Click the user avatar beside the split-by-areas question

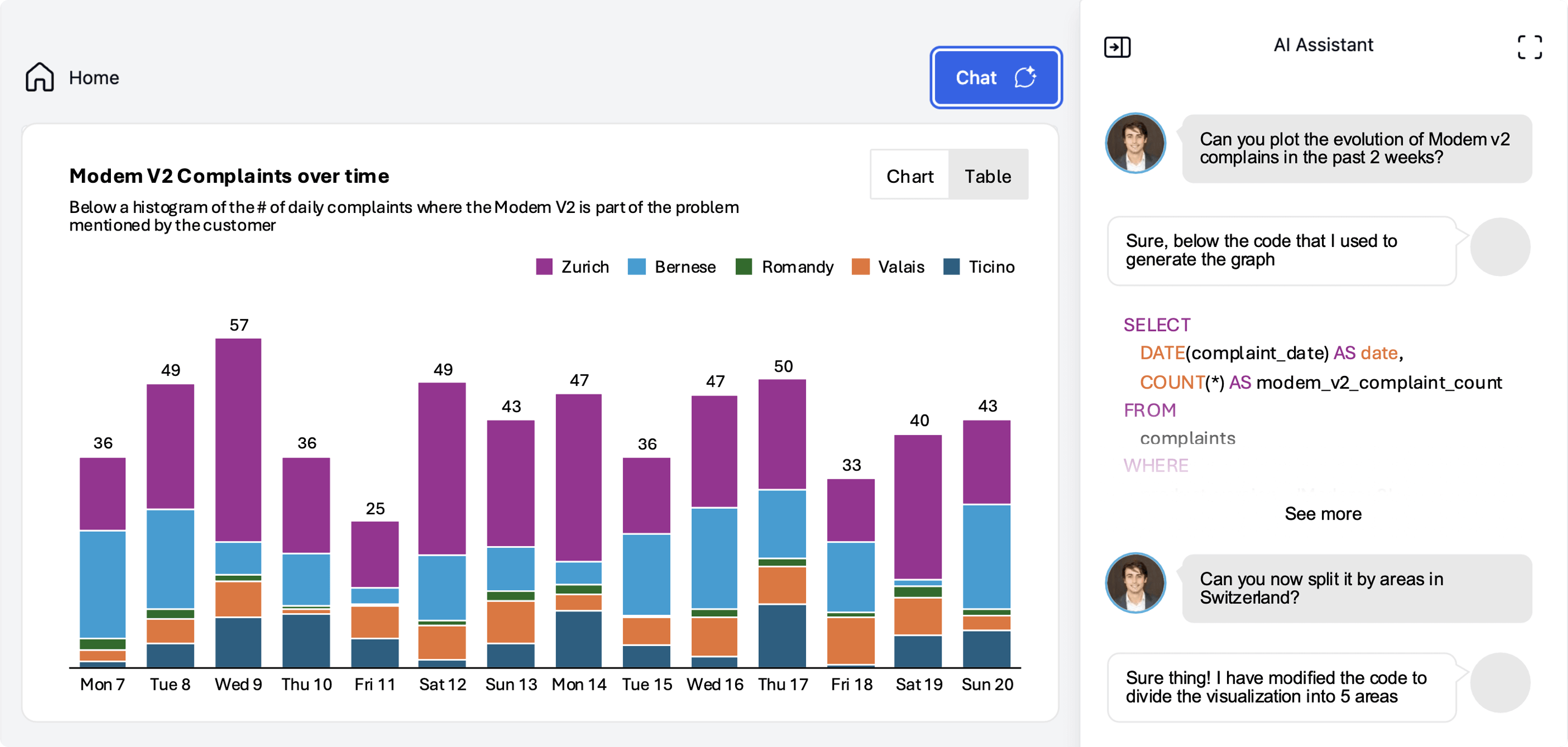(1135, 582)
